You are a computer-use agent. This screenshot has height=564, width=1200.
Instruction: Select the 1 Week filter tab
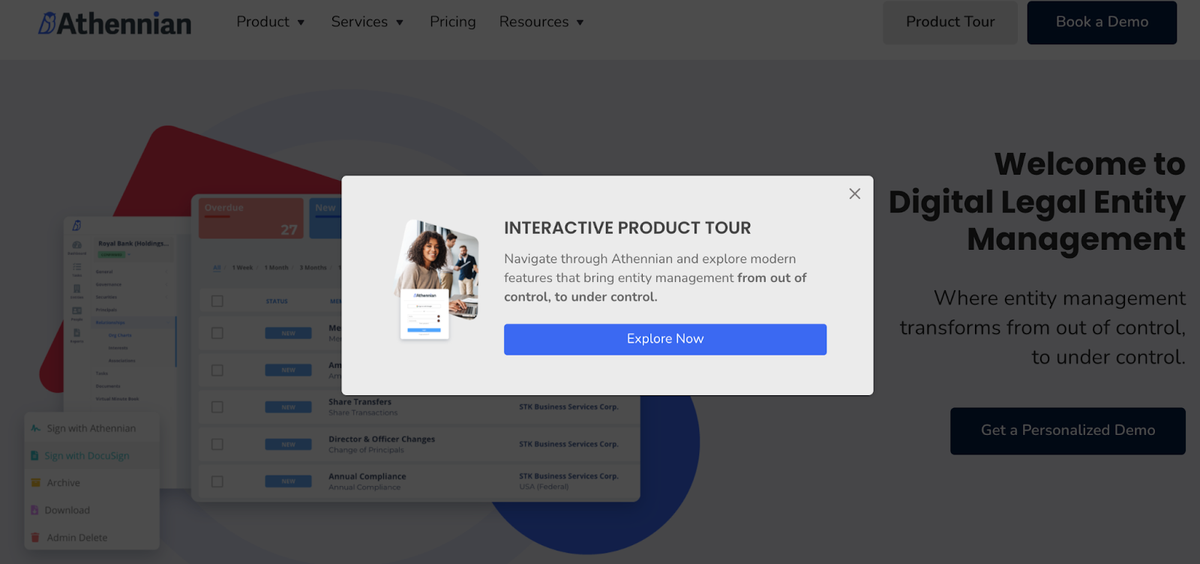click(x=243, y=267)
